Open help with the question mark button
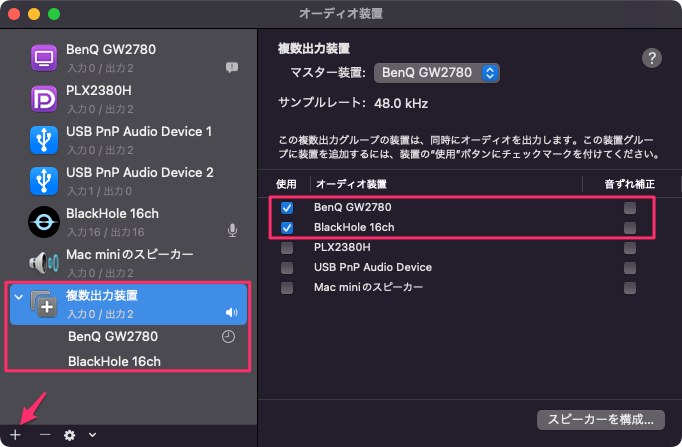 (x=652, y=58)
